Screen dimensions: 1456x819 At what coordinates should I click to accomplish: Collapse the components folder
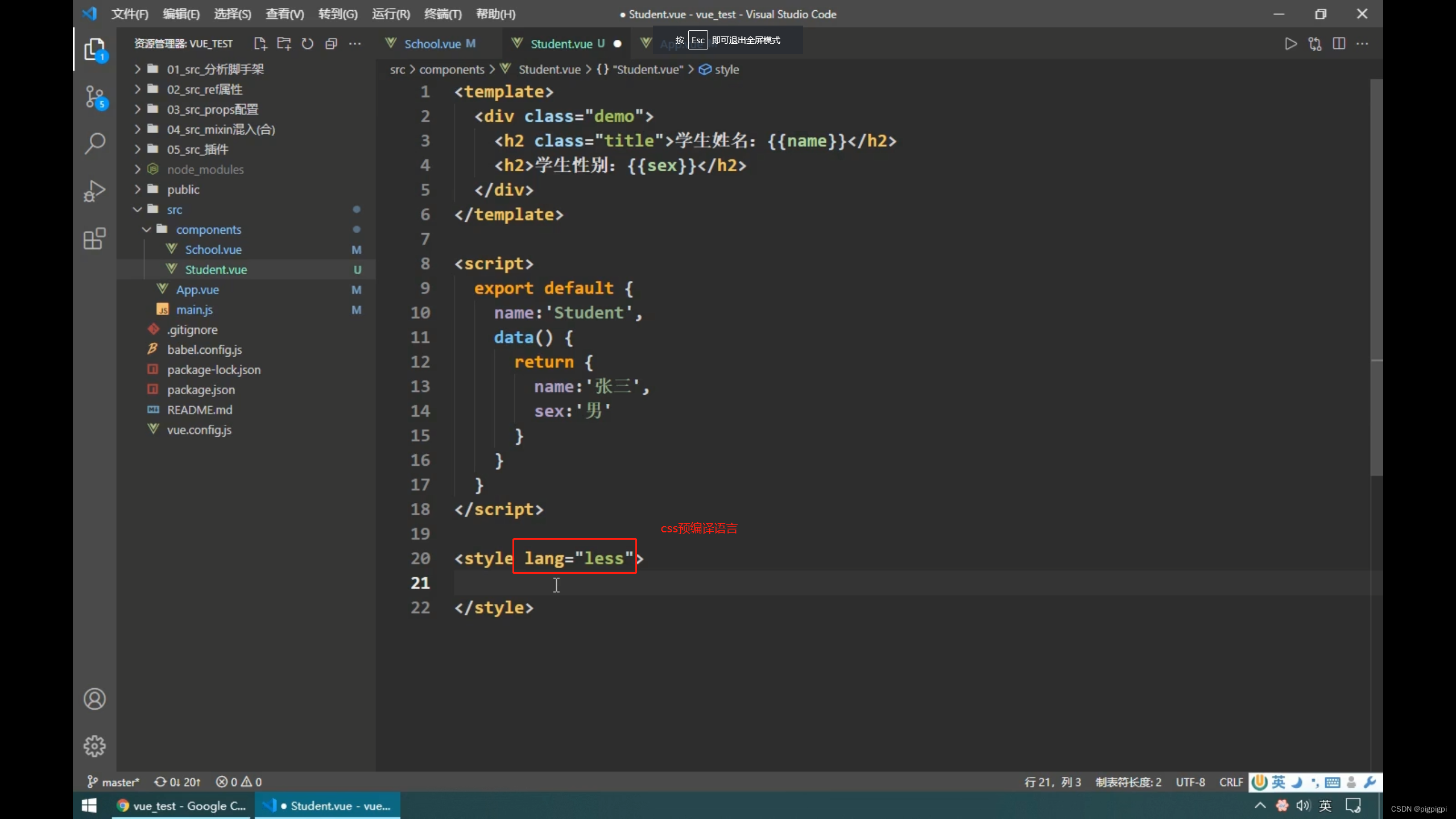246,229
